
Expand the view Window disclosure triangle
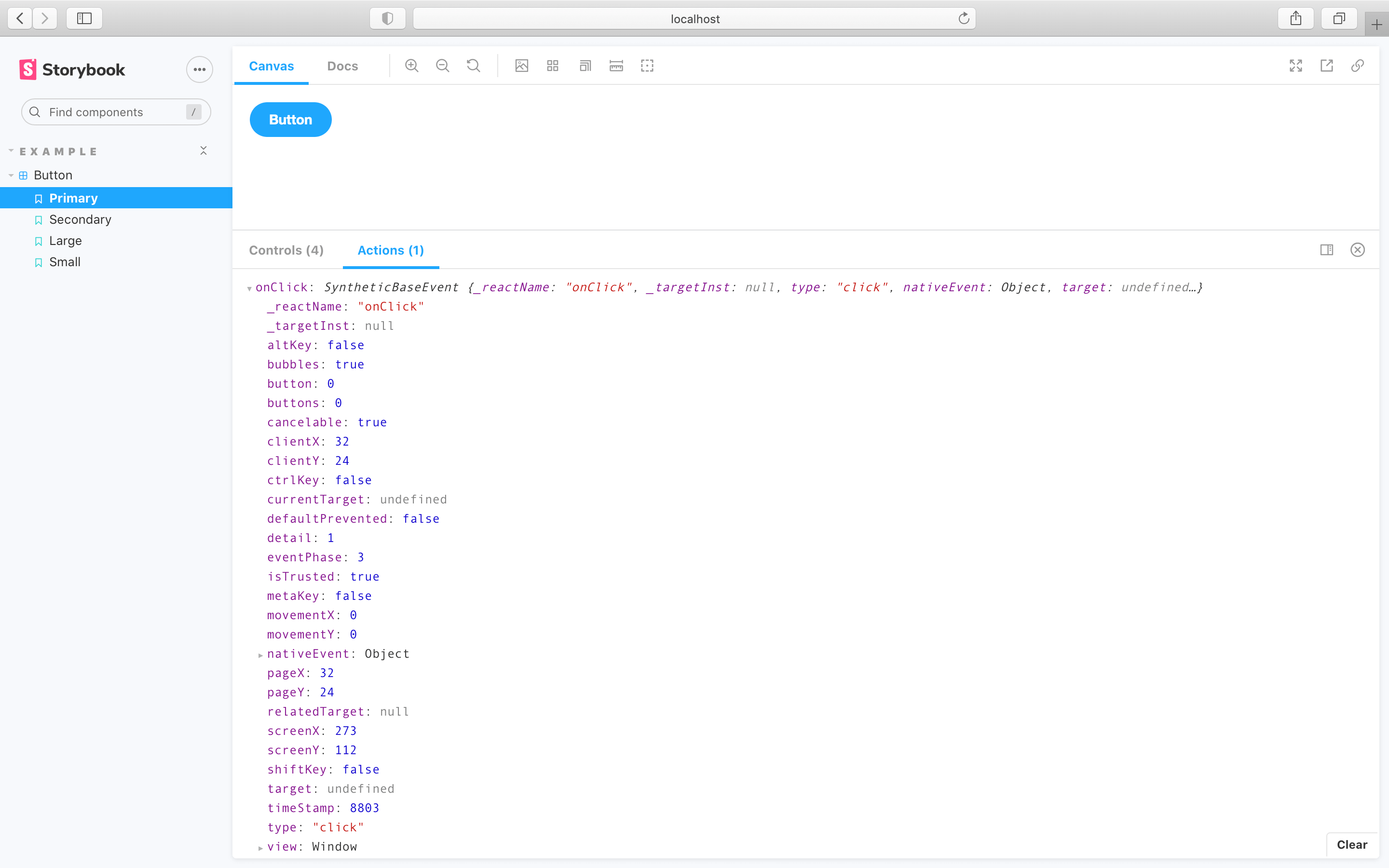[259, 846]
